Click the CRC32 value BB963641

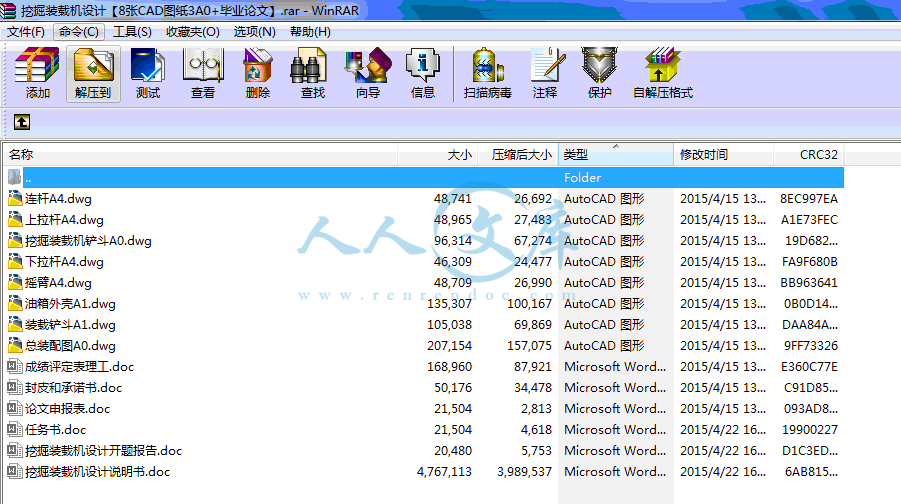tap(809, 283)
